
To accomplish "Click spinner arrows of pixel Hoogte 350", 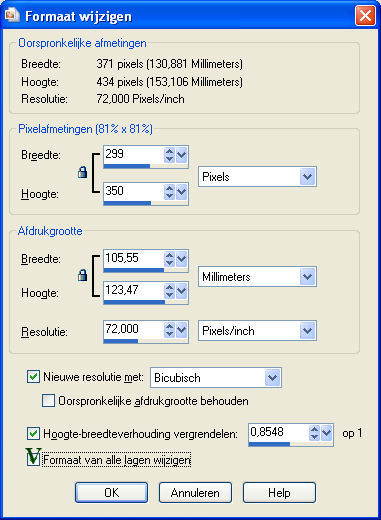I will (x=170, y=192).
